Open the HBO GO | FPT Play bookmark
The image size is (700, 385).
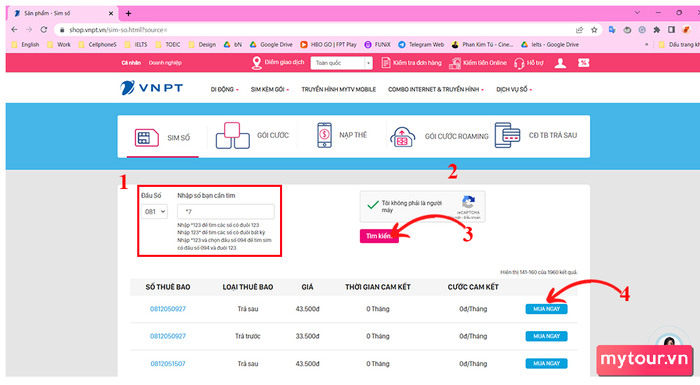pos(329,45)
